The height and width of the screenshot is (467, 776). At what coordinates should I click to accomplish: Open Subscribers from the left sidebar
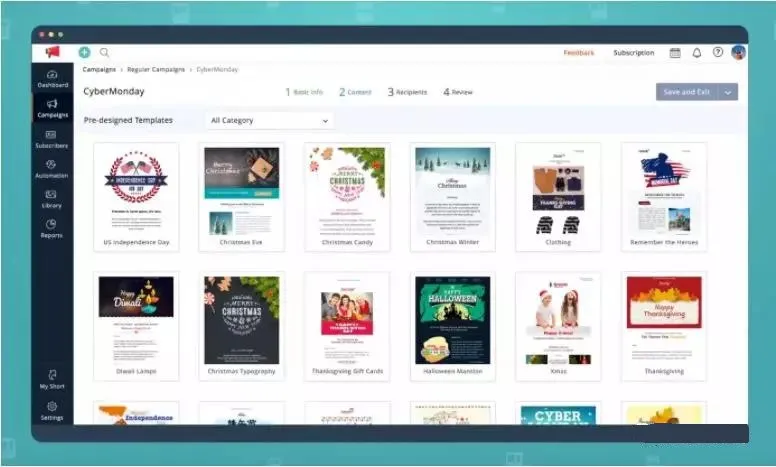[51, 138]
